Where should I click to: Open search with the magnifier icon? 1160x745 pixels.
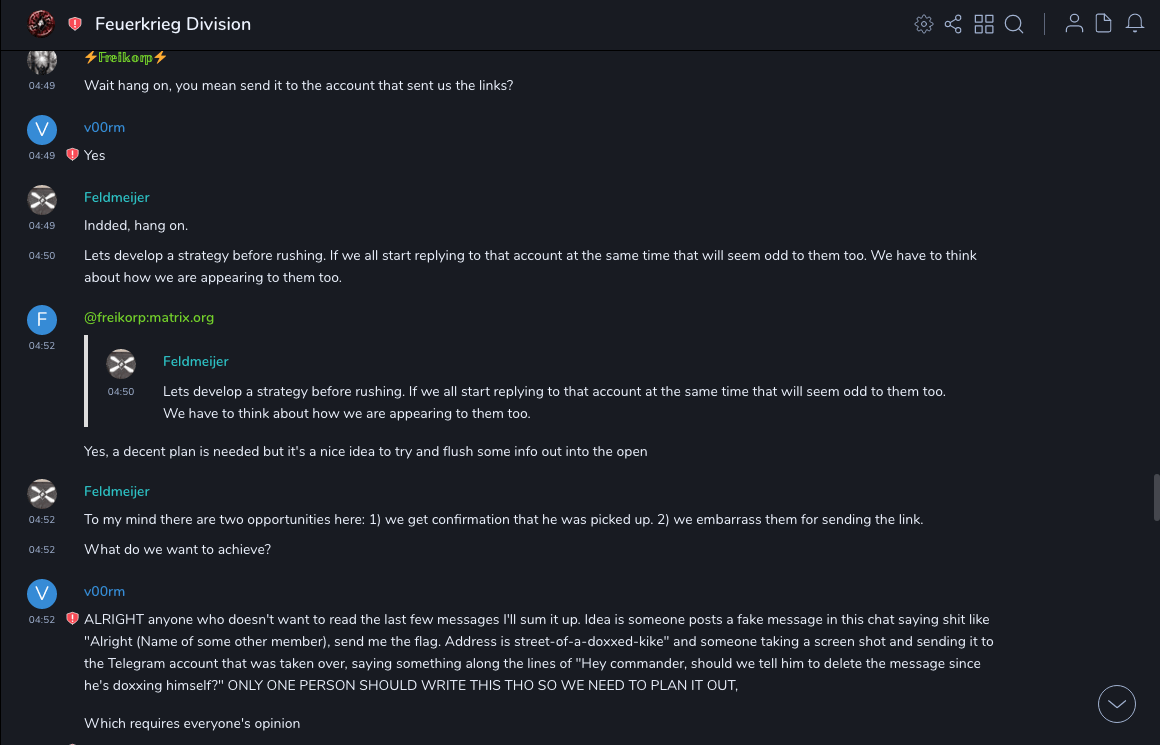[1014, 24]
